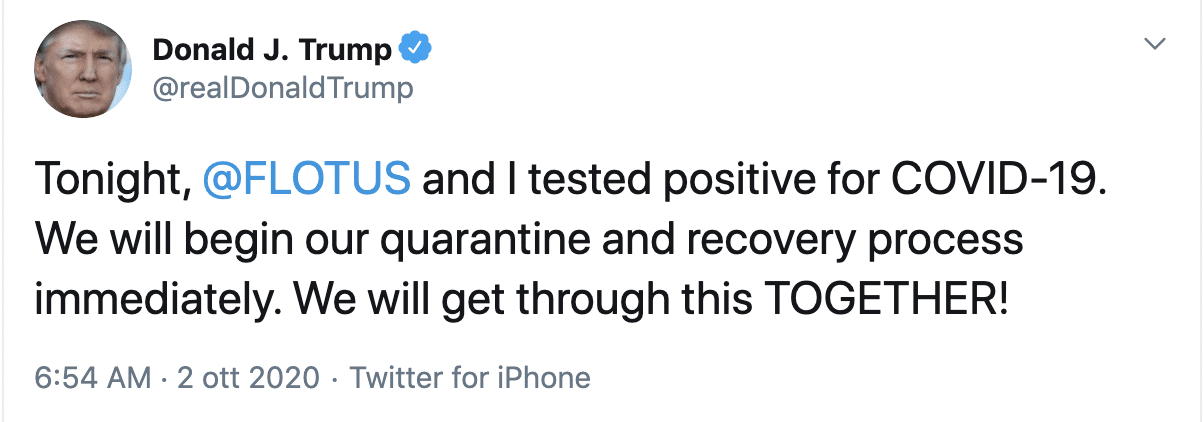Click the word TOGETHER! in the tweet

pos(878,297)
